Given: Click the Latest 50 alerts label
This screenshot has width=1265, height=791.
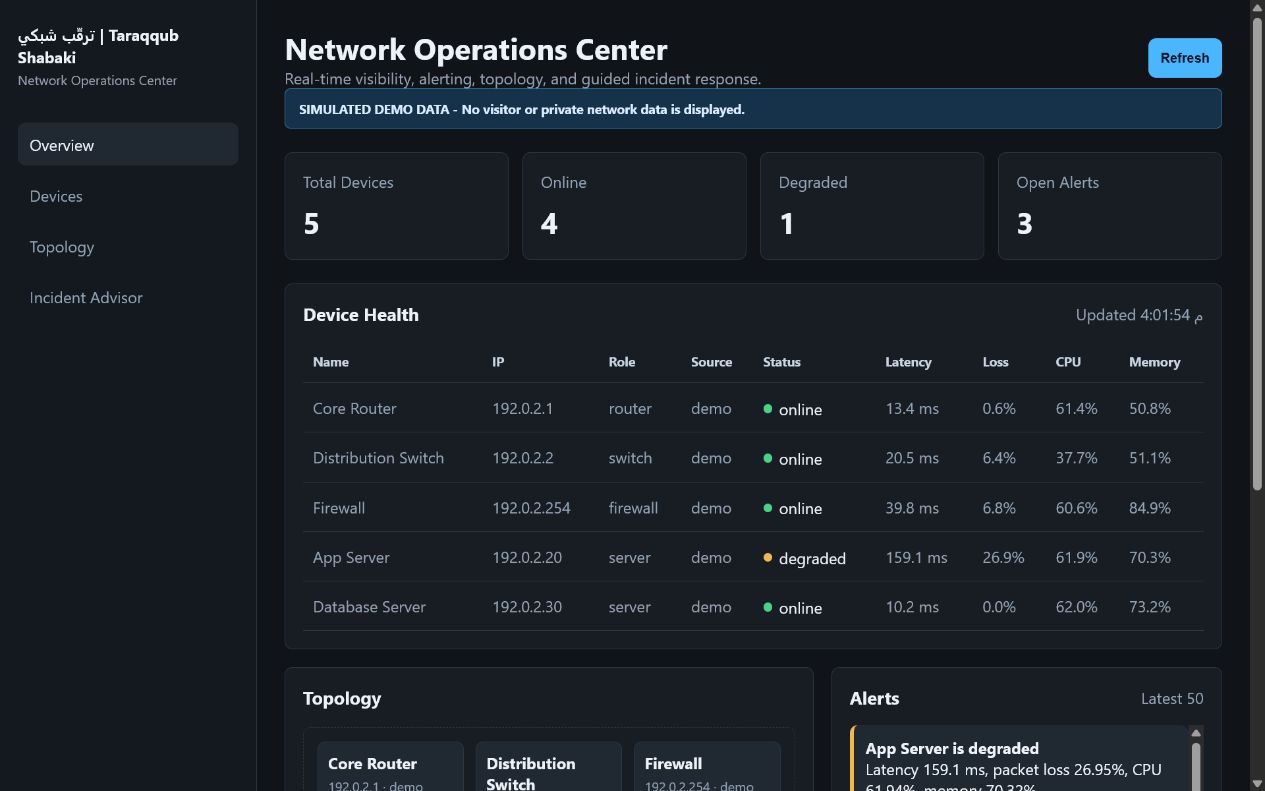Looking at the screenshot, I should pos(1172,699).
